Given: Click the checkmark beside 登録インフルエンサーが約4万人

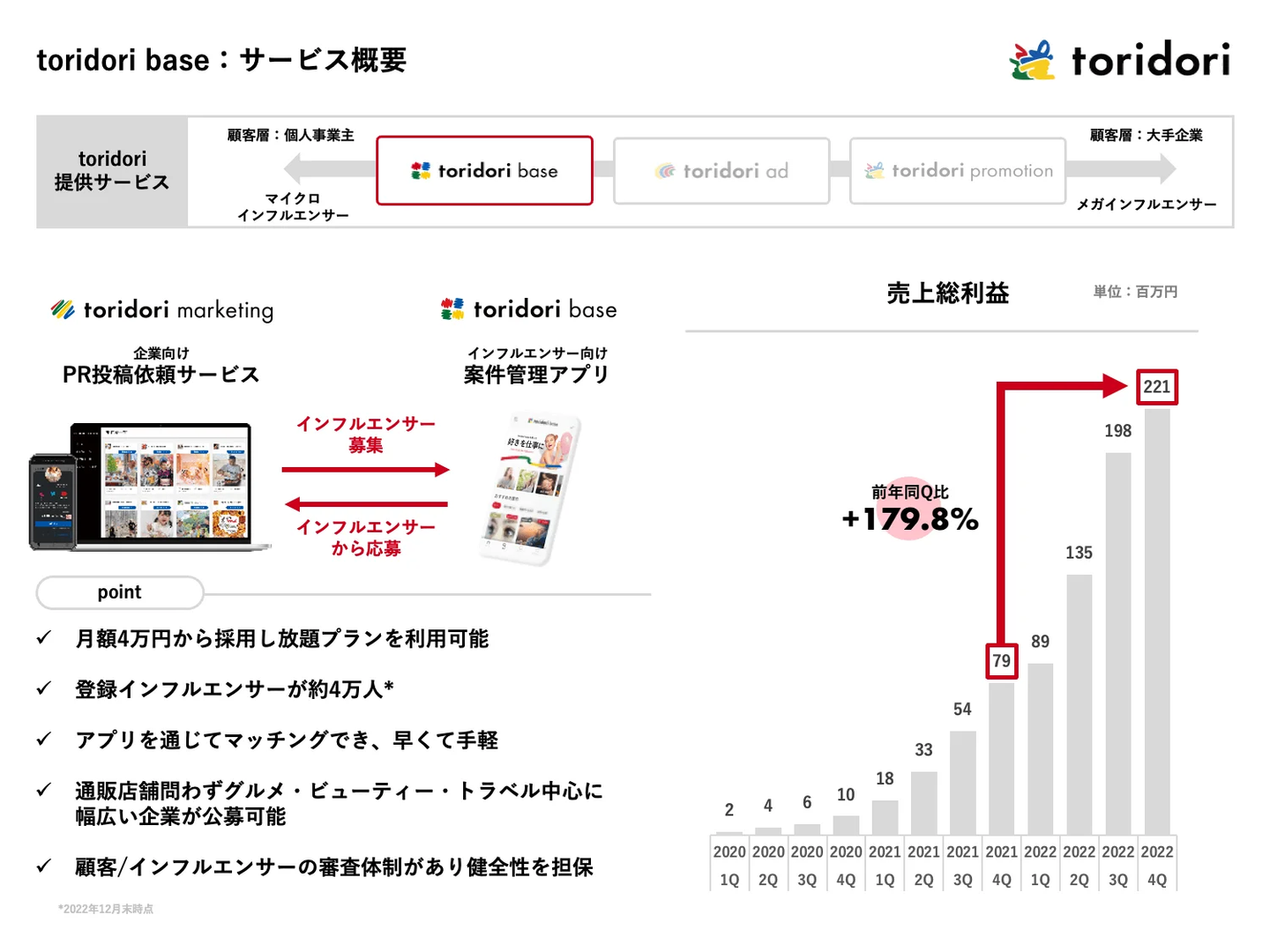Looking at the screenshot, I should [44, 688].
